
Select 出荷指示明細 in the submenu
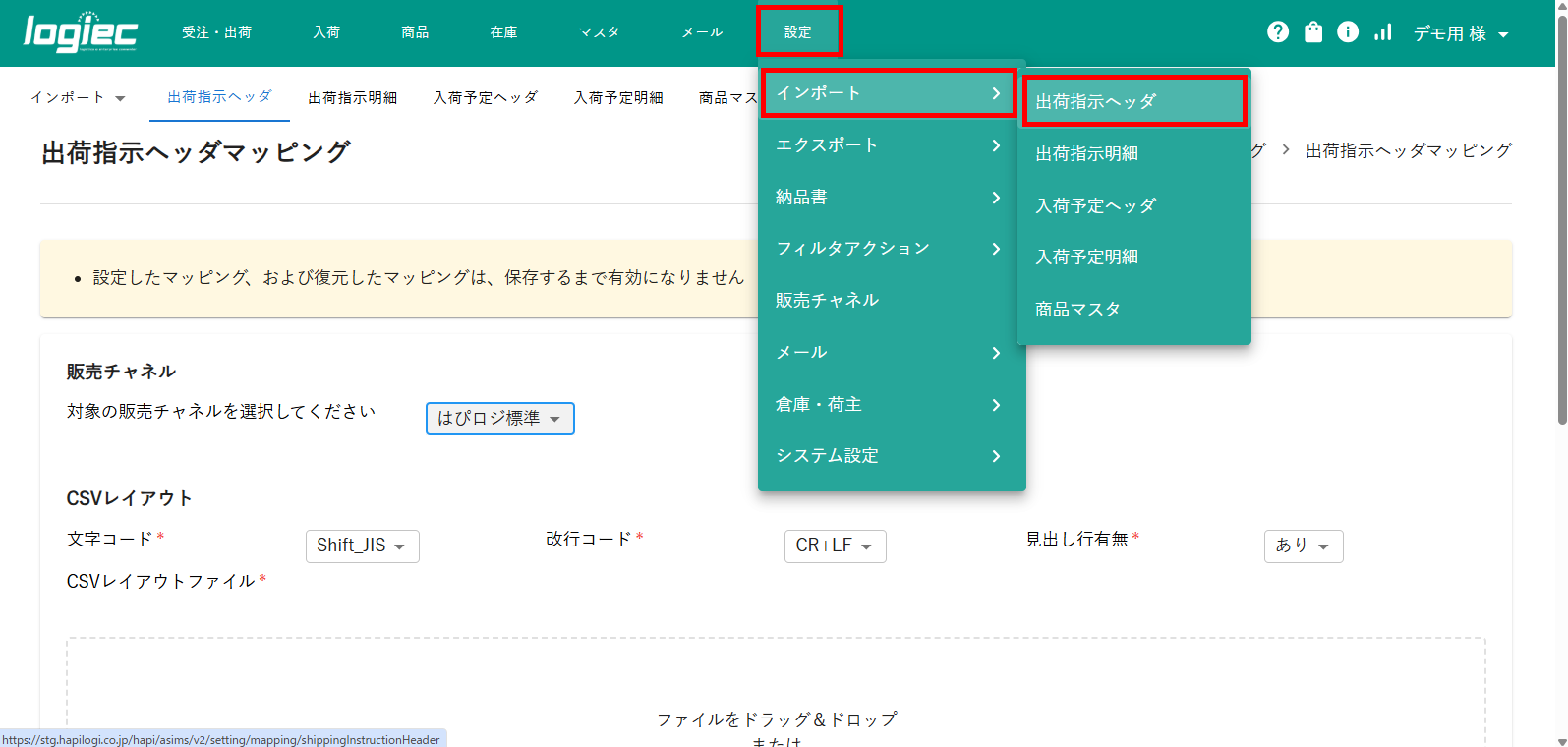coord(1086,153)
